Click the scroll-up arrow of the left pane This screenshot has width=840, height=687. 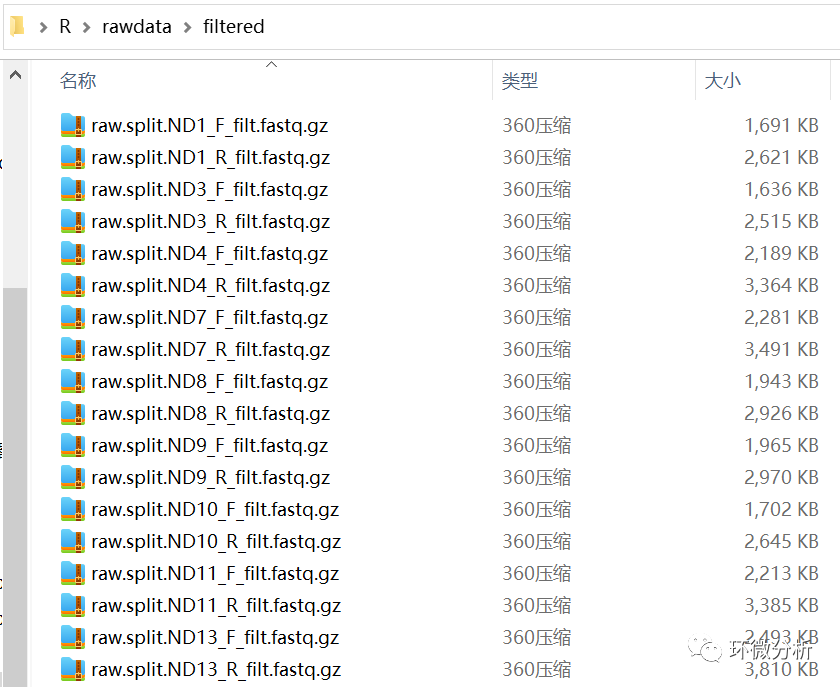(16, 74)
